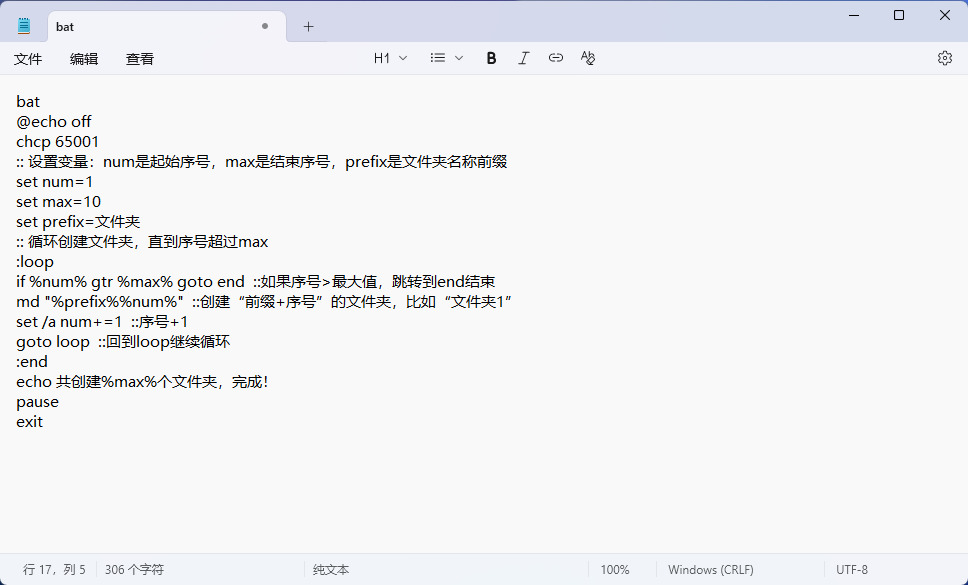Viewport: 968px width, 585px height.
Task: Click the 'set /a num+=1' line
Action: pos(102,322)
